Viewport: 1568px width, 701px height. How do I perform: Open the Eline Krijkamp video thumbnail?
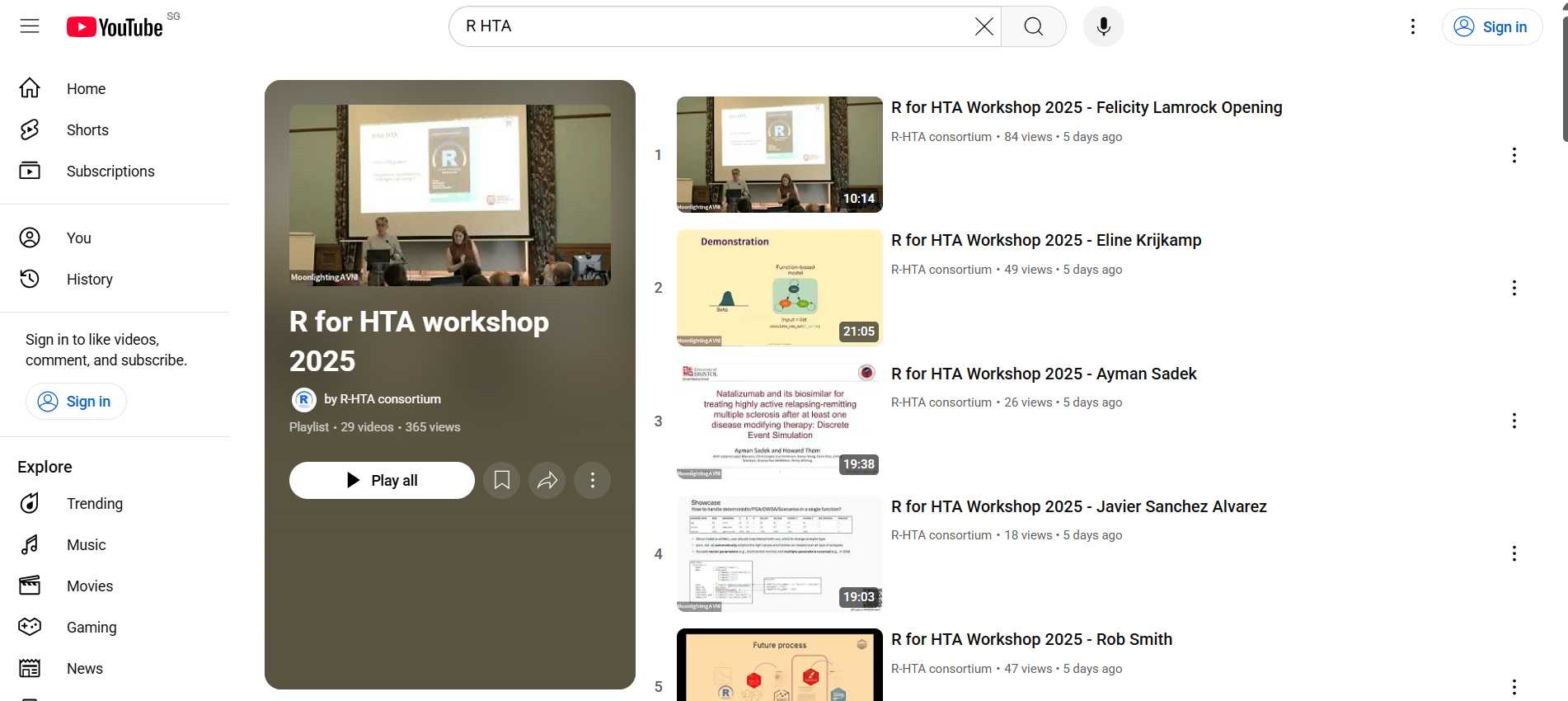[779, 288]
